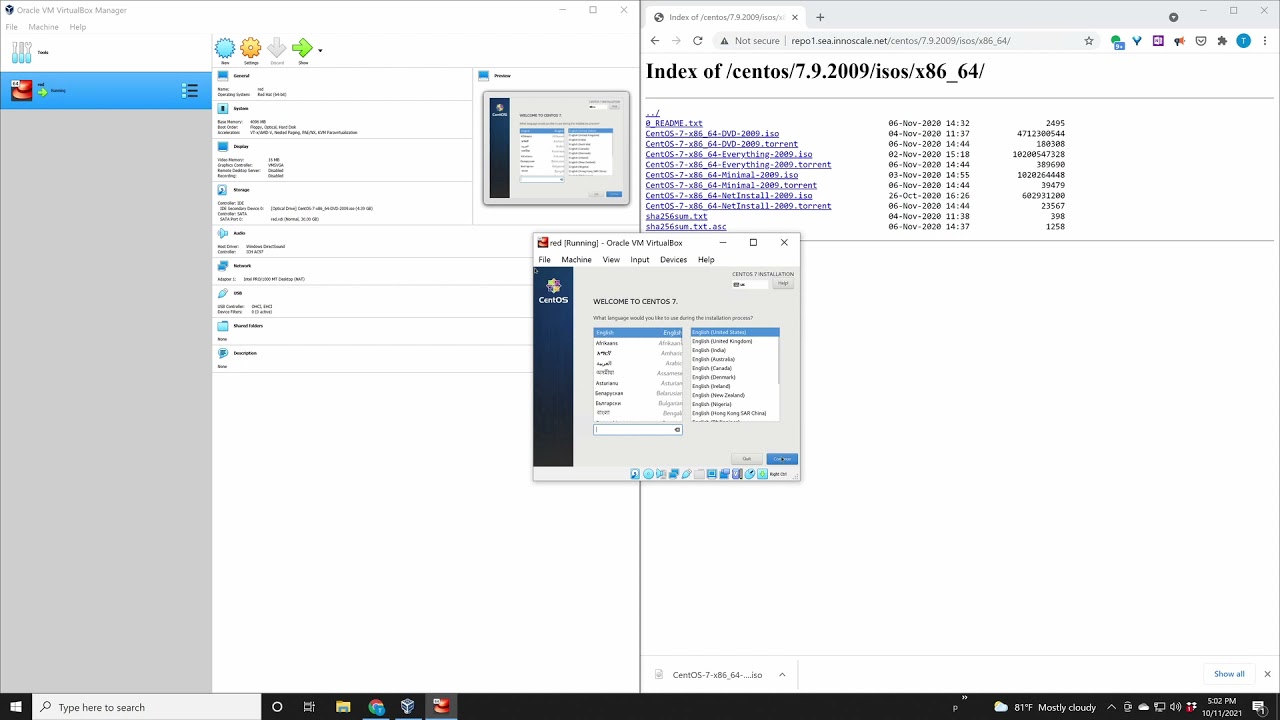Viewport: 1280px width, 720px height.
Task: Open Pocket extension icon in Chrome
Action: 1201,41
